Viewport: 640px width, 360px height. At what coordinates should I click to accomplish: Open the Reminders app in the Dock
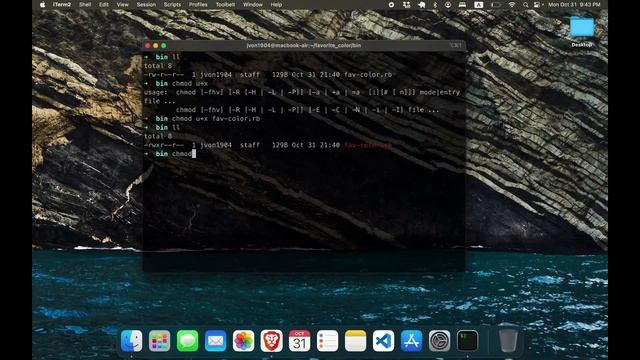click(x=327, y=341)
